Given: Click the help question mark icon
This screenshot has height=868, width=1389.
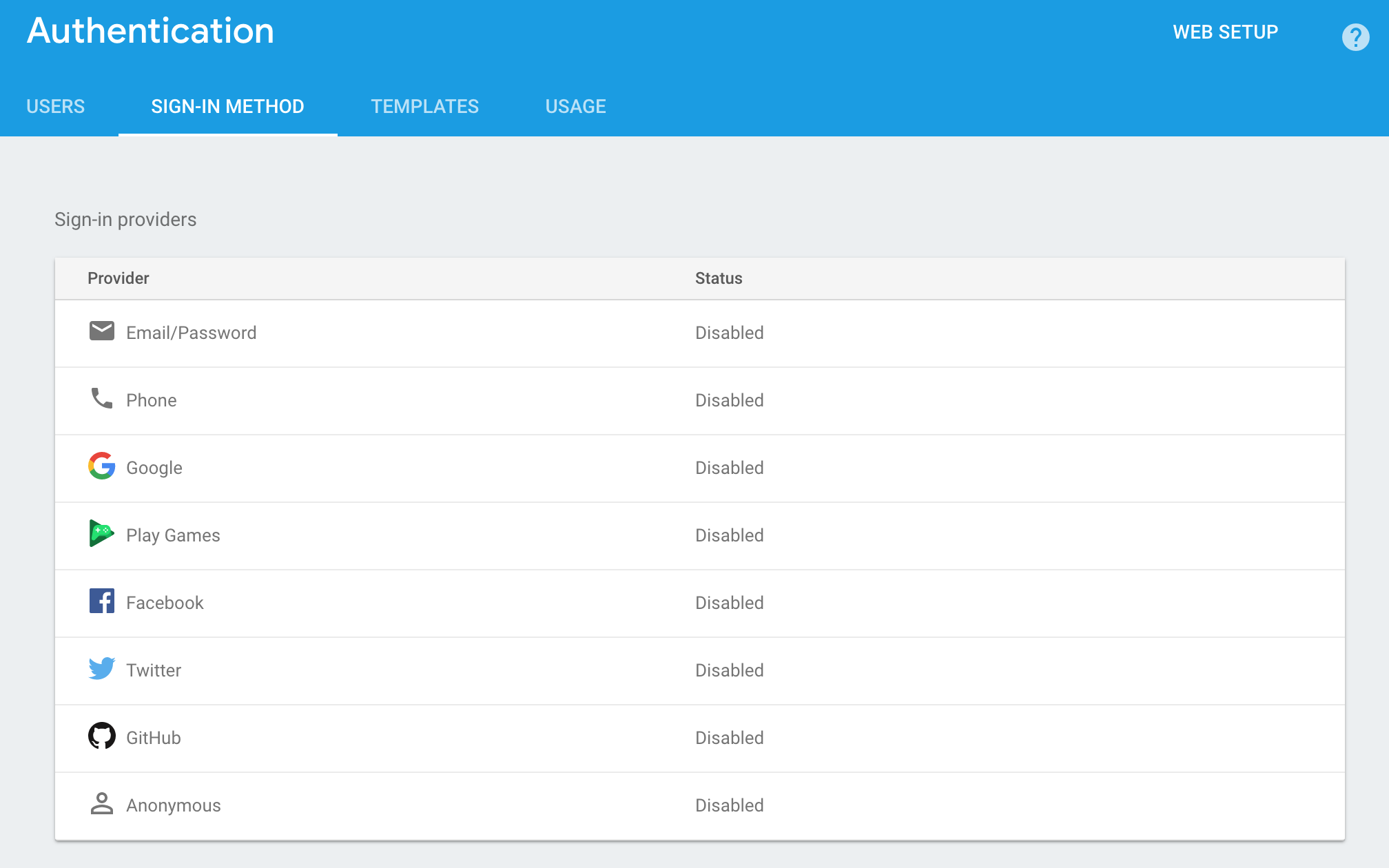Looking at the screenshot, I should (1355, 37).
